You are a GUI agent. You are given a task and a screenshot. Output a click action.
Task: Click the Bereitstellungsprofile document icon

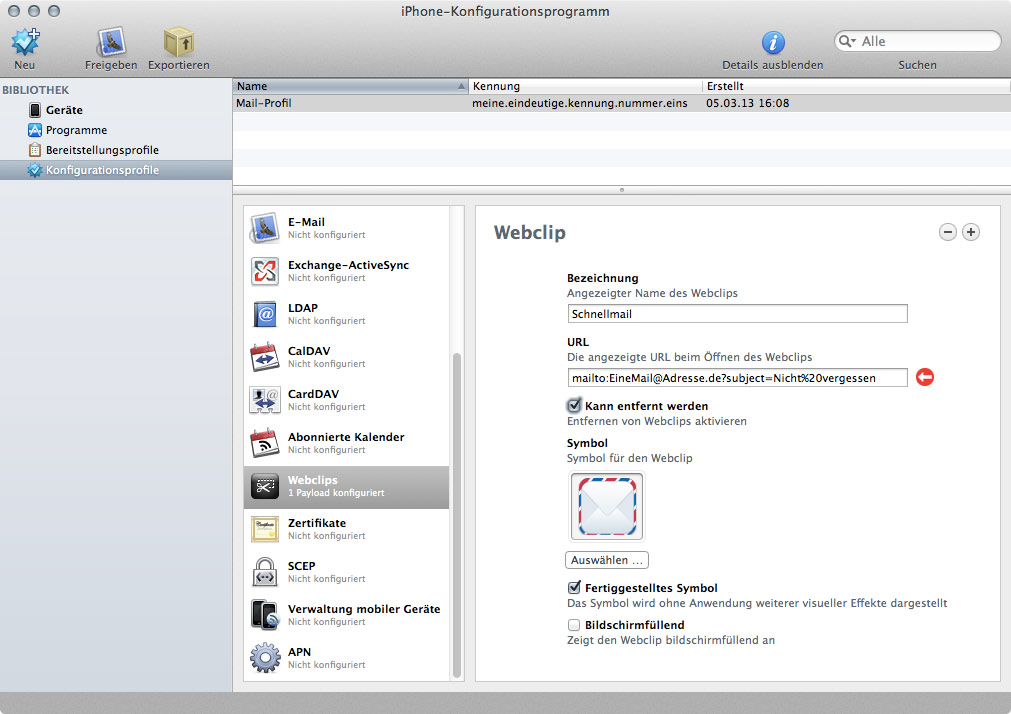(x=35, y=150)
